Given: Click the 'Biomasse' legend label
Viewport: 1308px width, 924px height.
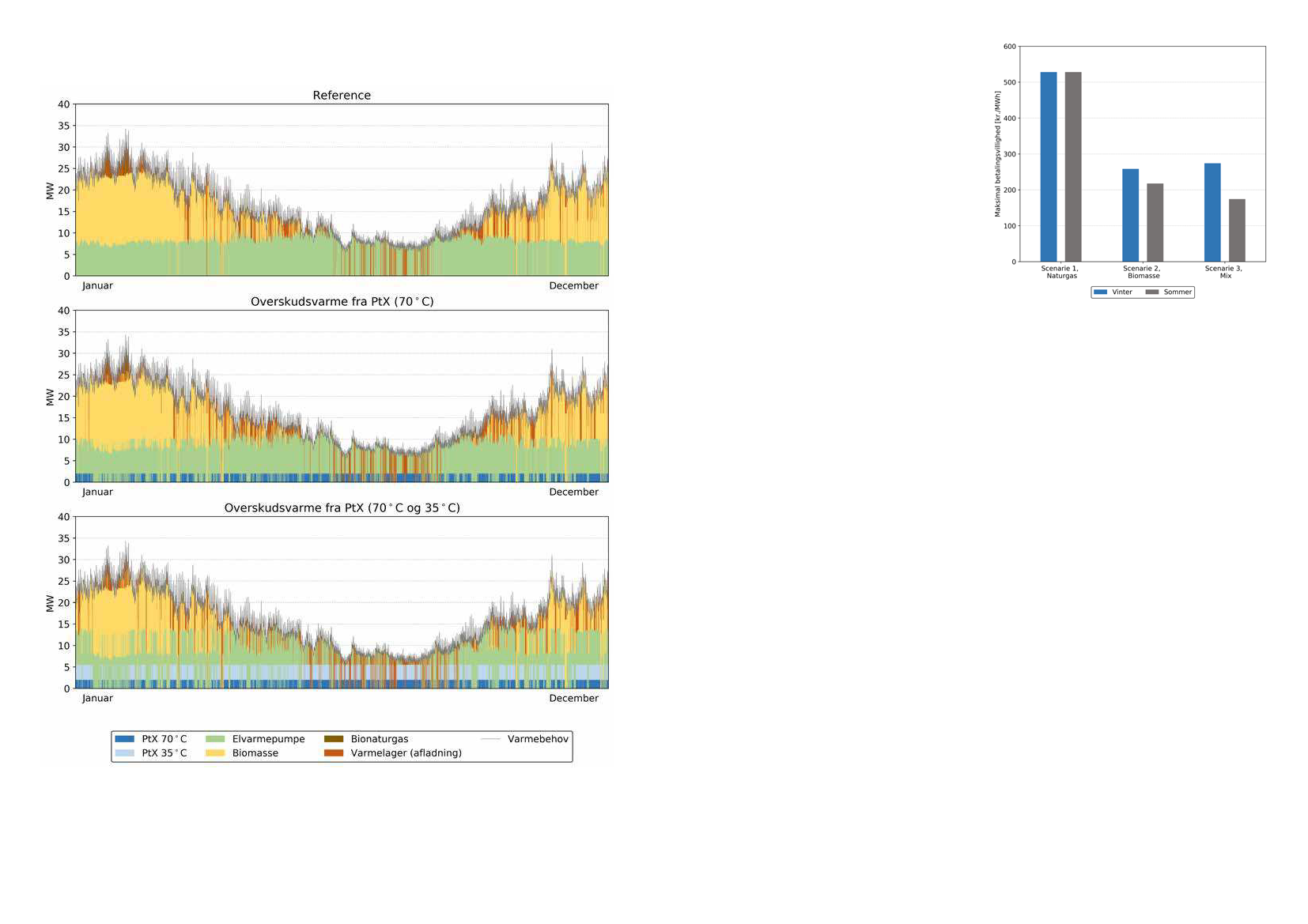Looking at the screenshot, I should coord(255,753).
